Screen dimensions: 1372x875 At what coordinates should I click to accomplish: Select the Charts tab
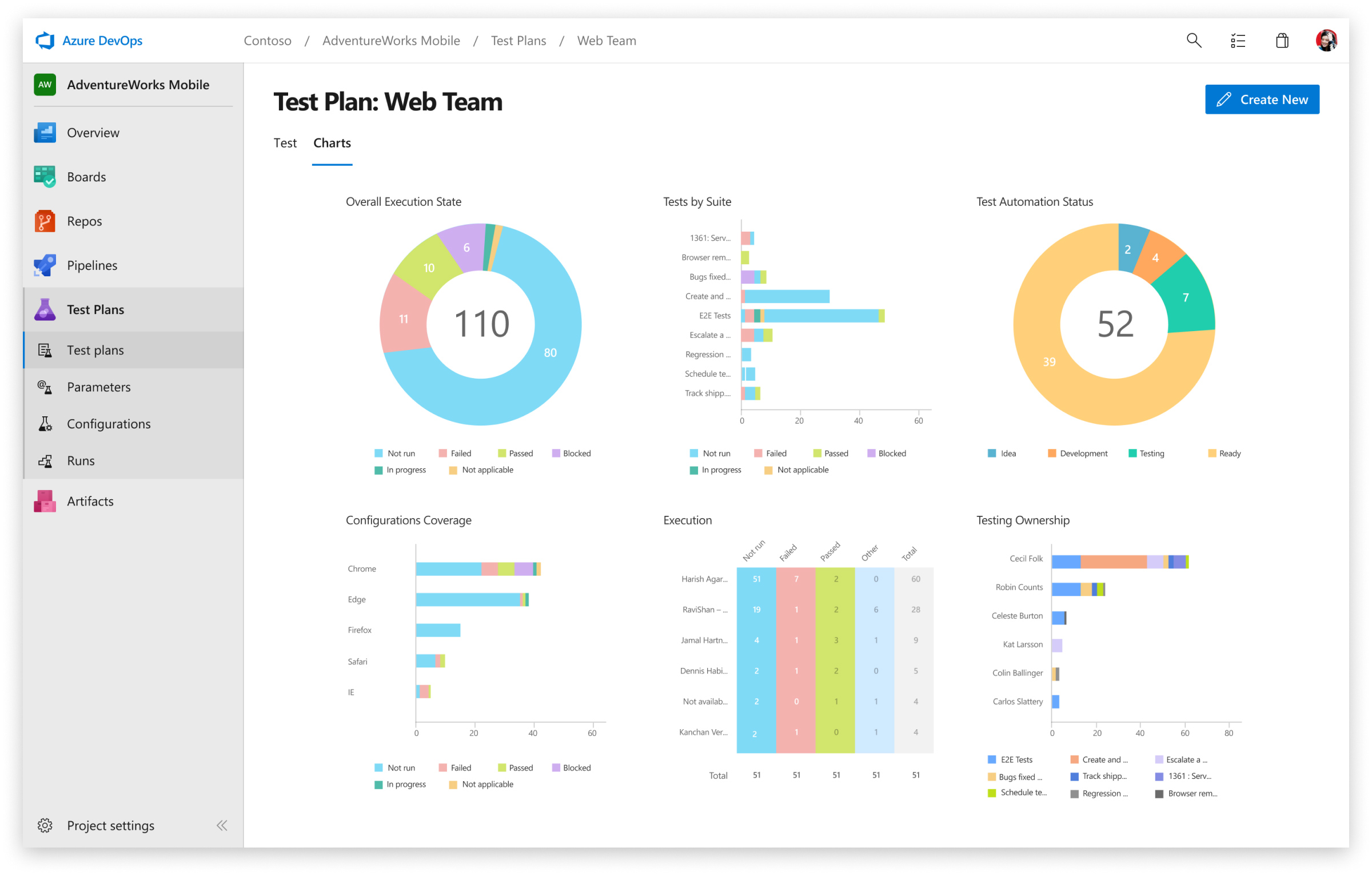332,143
